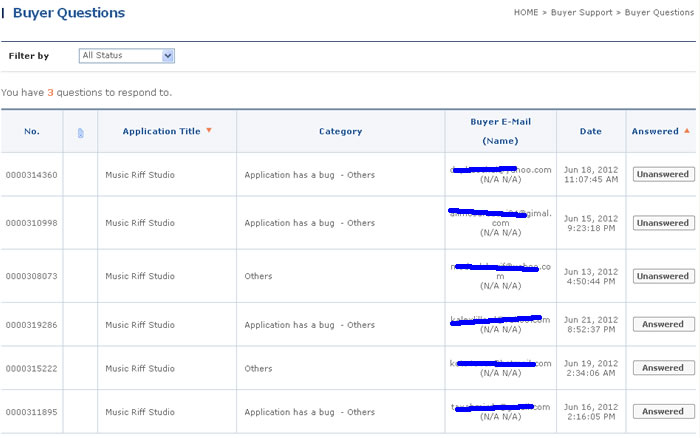Click Unanswered button for question 0000308073
Image resolution: width=700 pixels, height=438 pixels.
(x=663, y=276)
